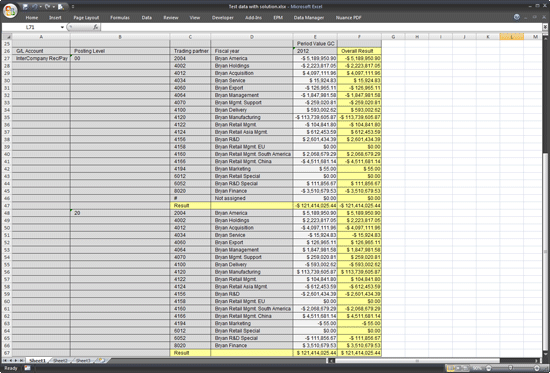Open the Developer tab

pos(223,18)
